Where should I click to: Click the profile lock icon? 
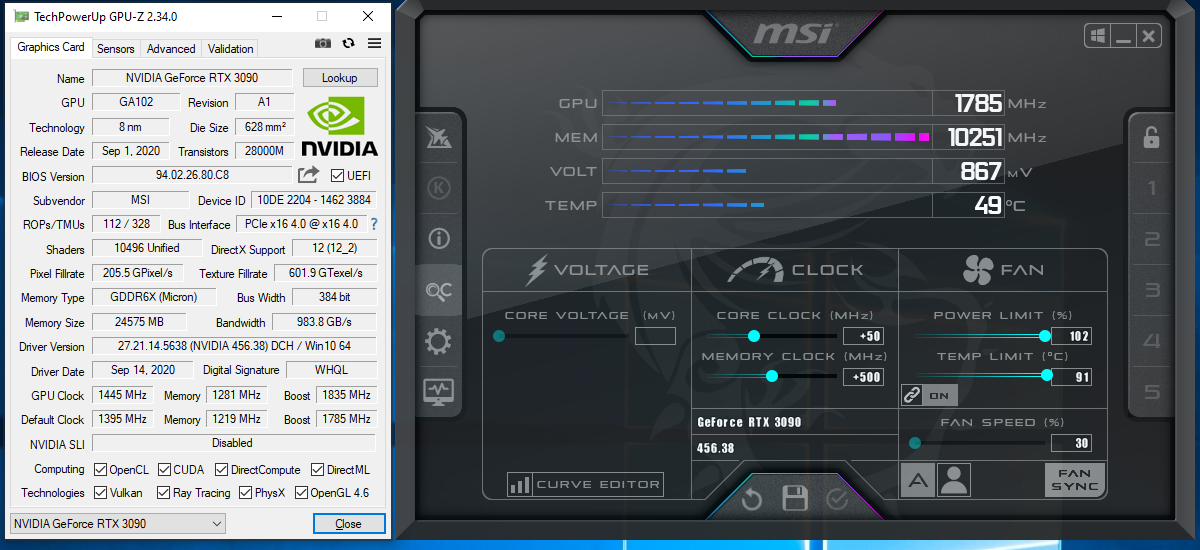[1151, 137]
